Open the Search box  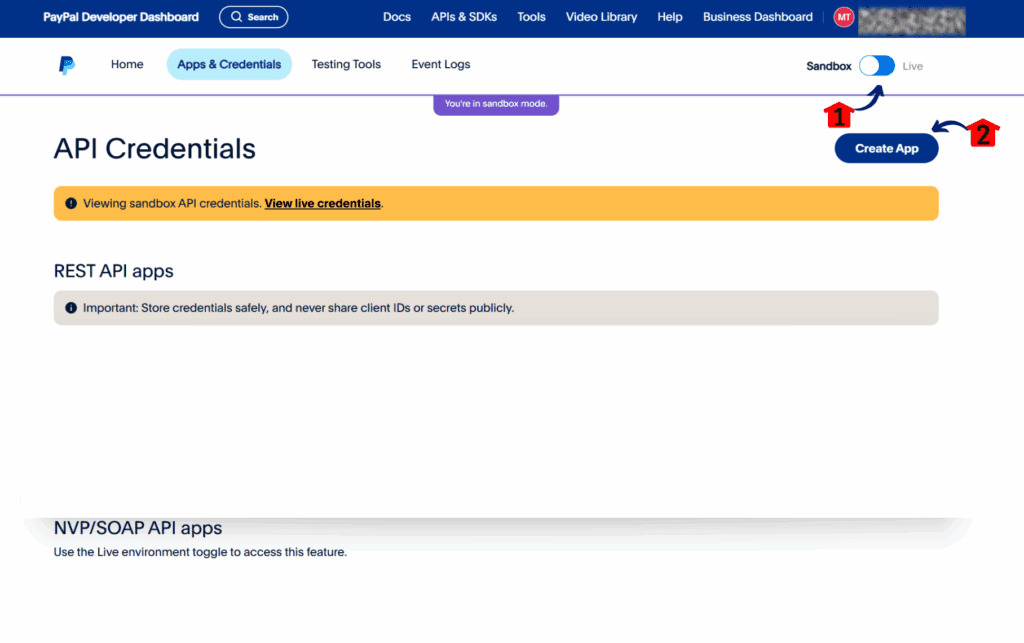tap(253, 17)
